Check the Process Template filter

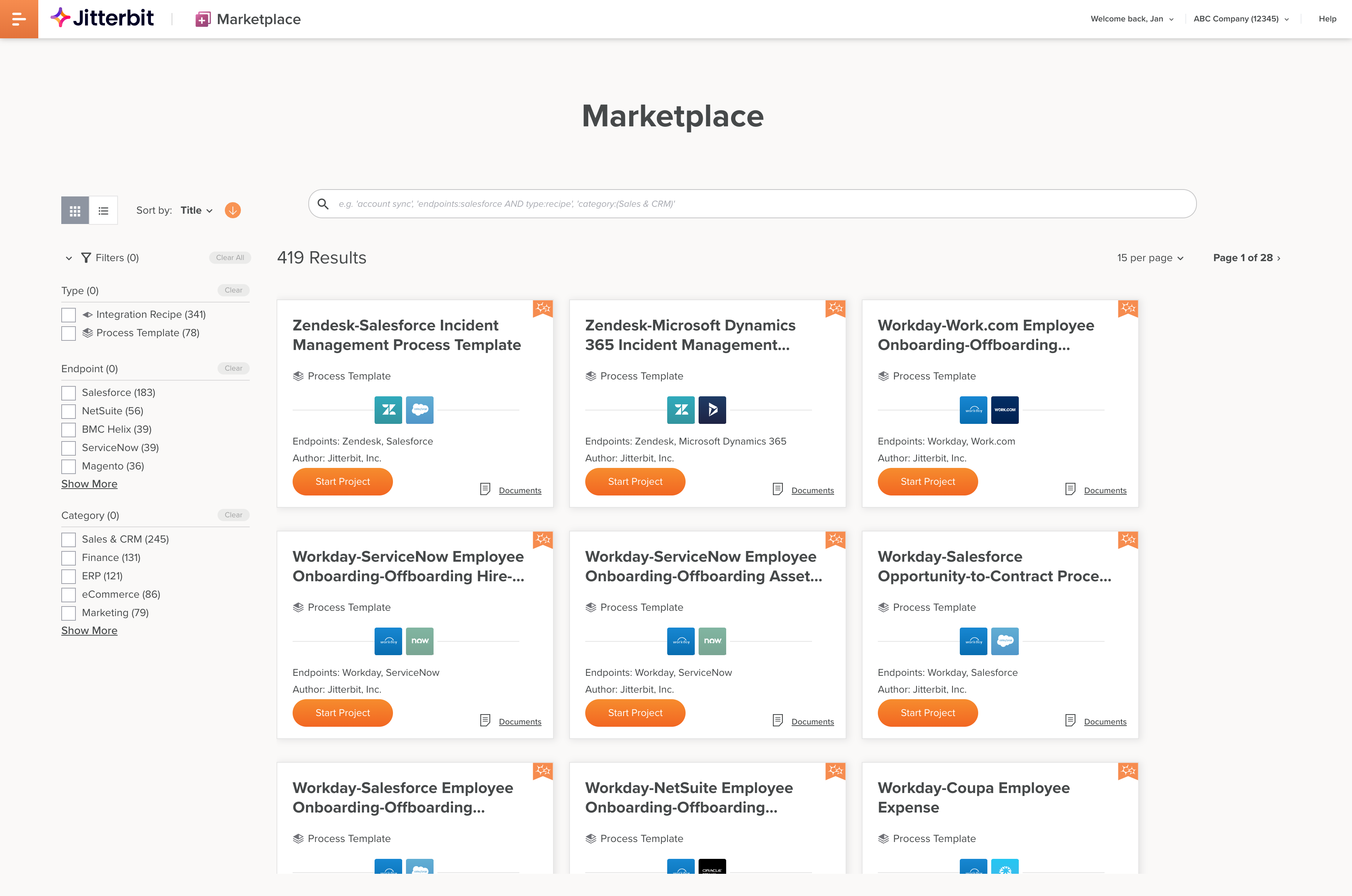[x=69, y=333]
